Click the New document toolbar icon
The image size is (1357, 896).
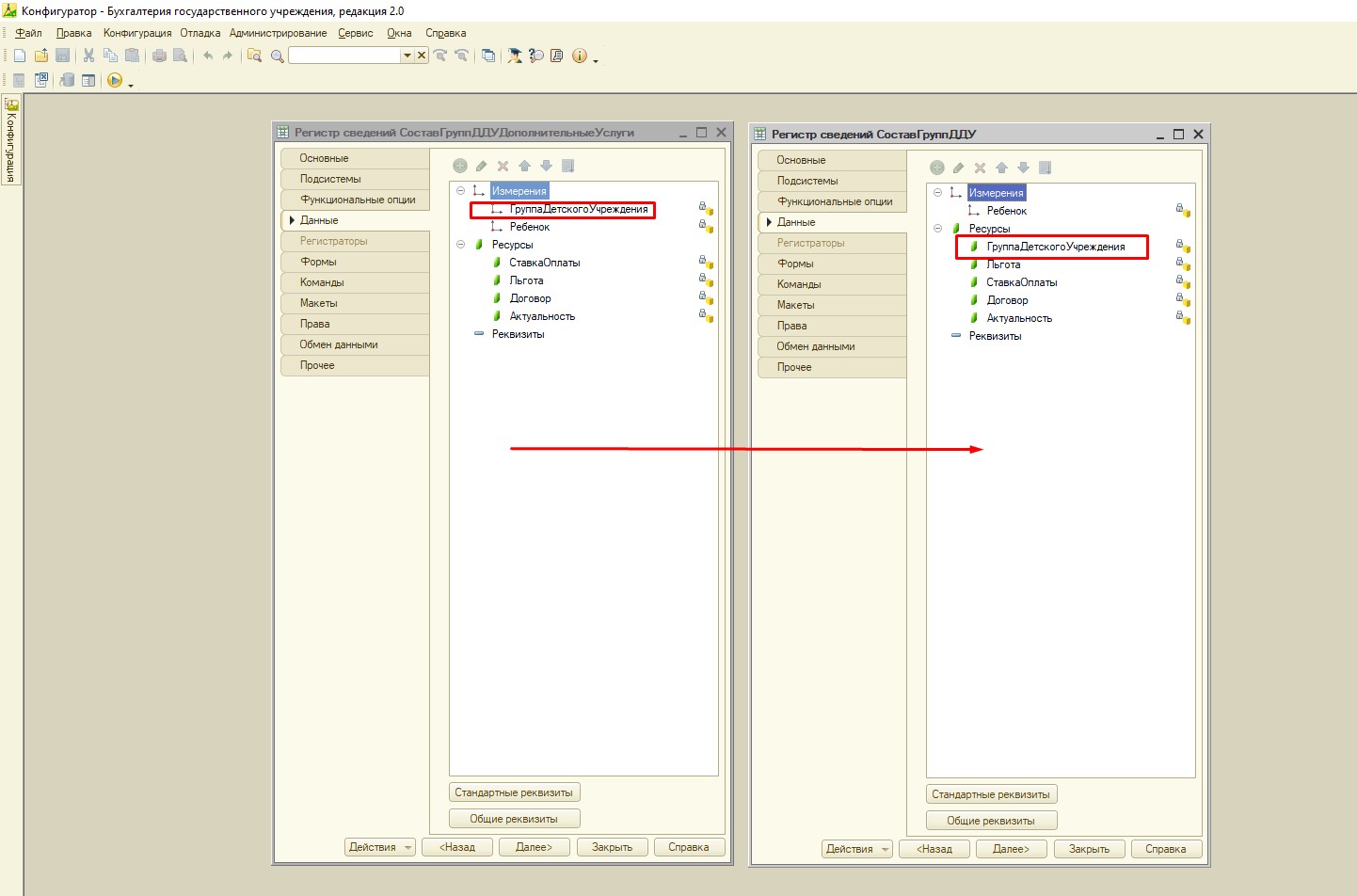point(20,56)
